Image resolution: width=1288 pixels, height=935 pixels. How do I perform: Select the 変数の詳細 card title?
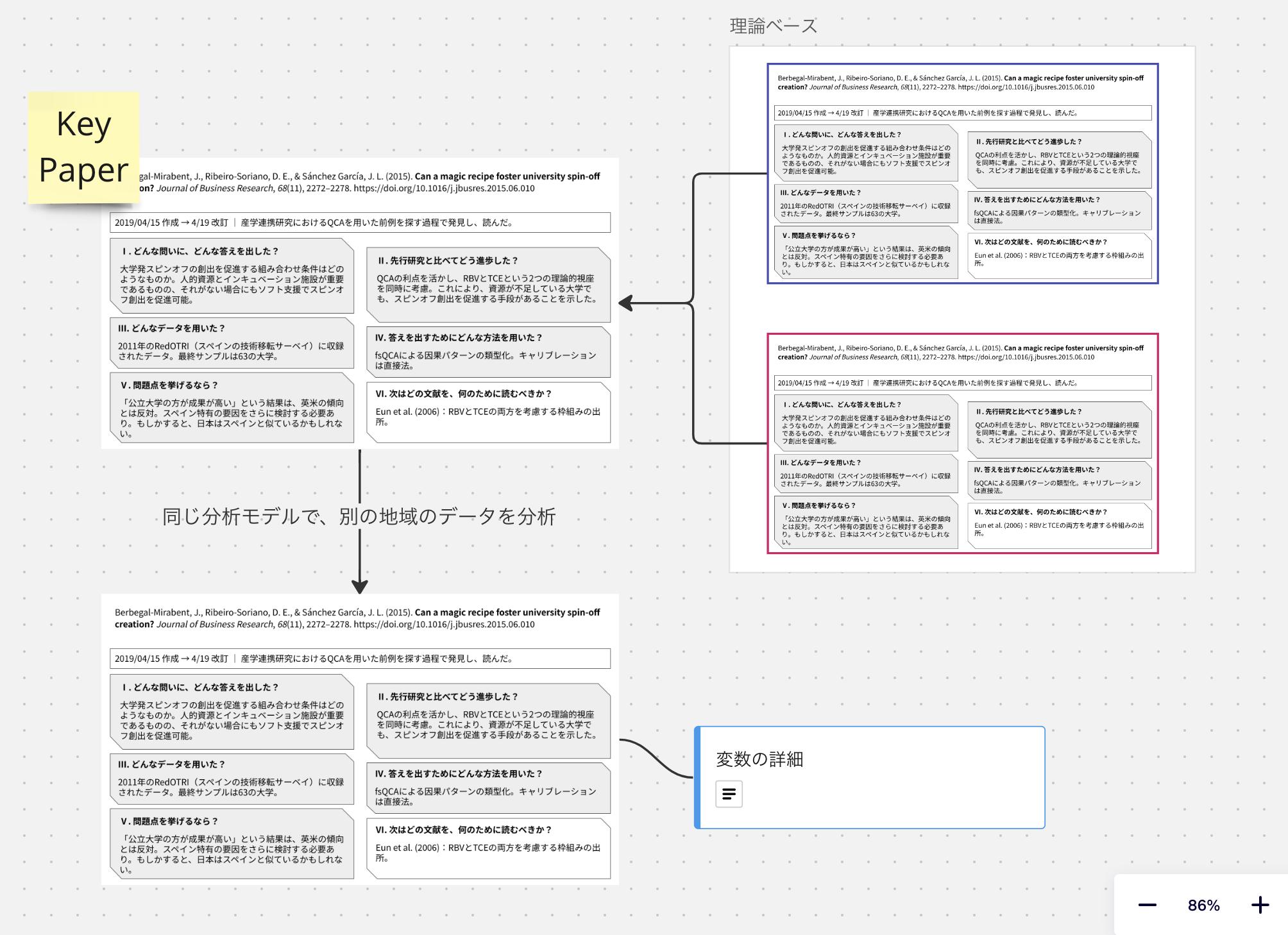pos(759,759)
